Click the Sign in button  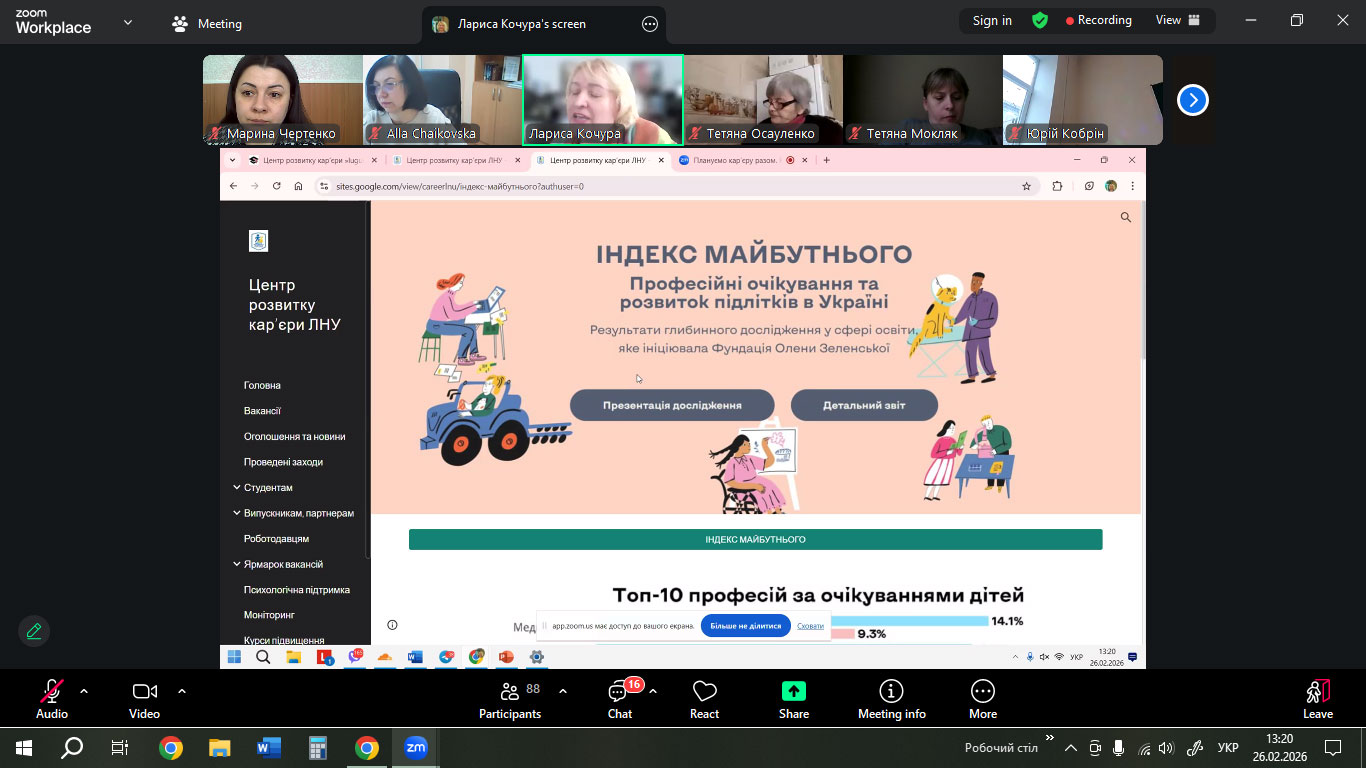click(x=992, y=20)
